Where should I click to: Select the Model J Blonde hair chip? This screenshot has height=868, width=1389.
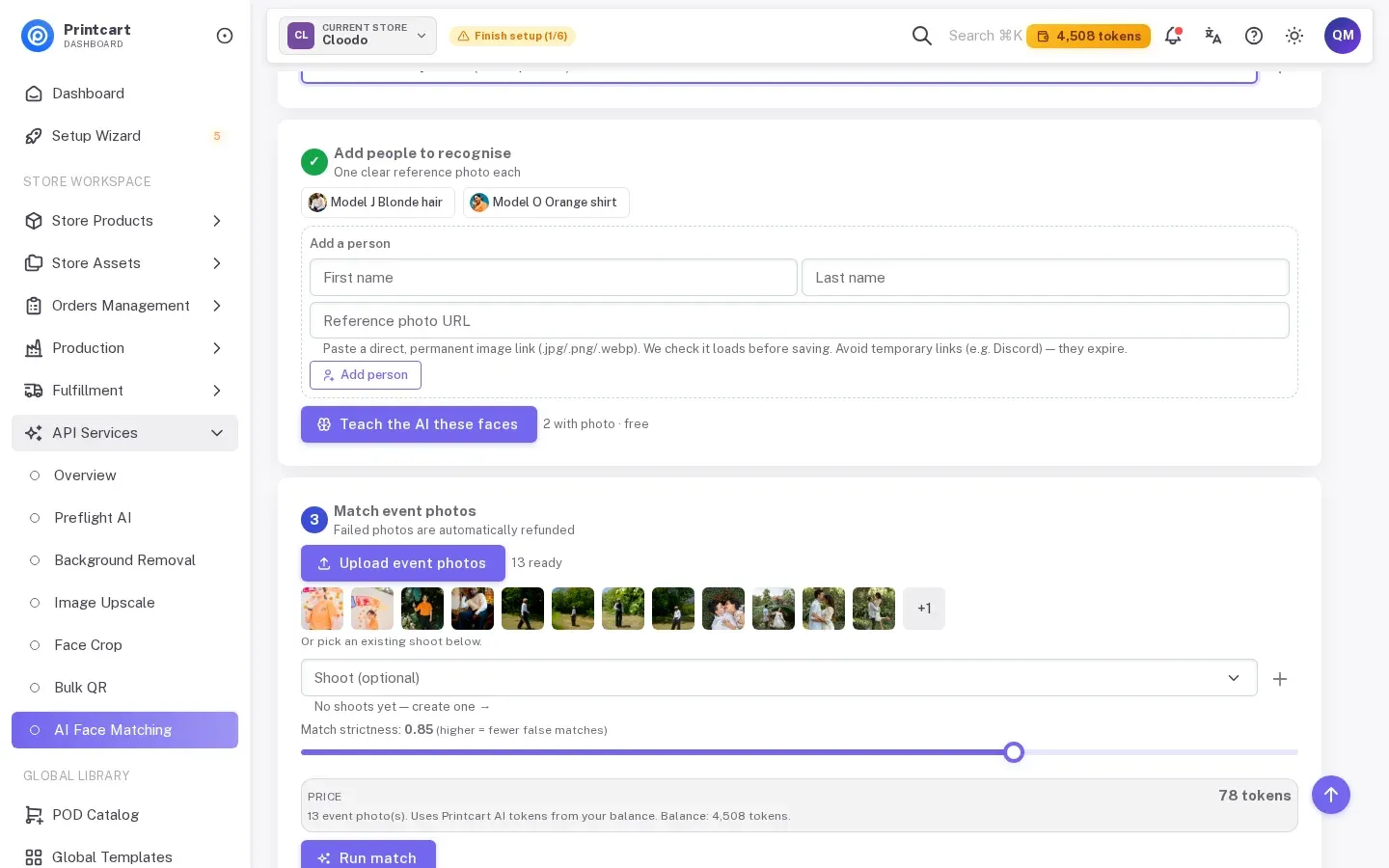(x=378, y=203)
